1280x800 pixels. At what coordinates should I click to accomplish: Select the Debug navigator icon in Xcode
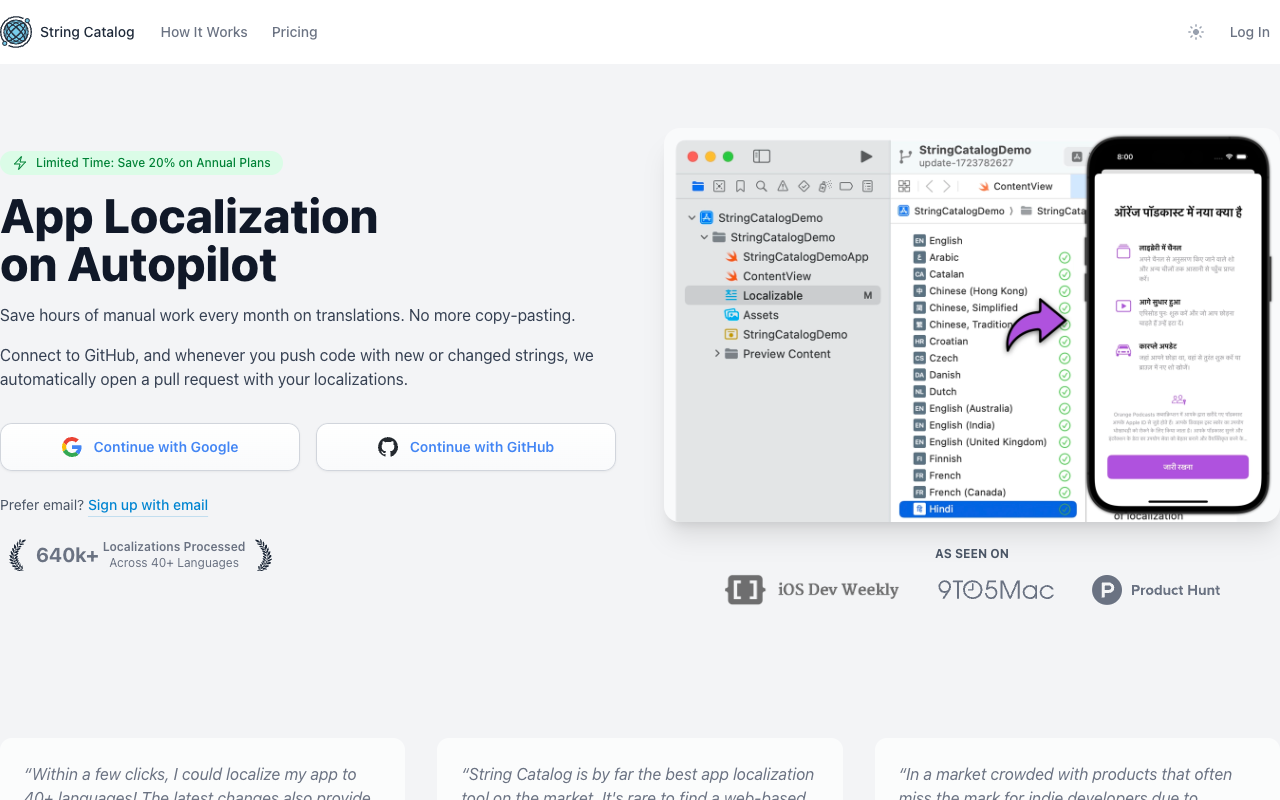point(825,186)
